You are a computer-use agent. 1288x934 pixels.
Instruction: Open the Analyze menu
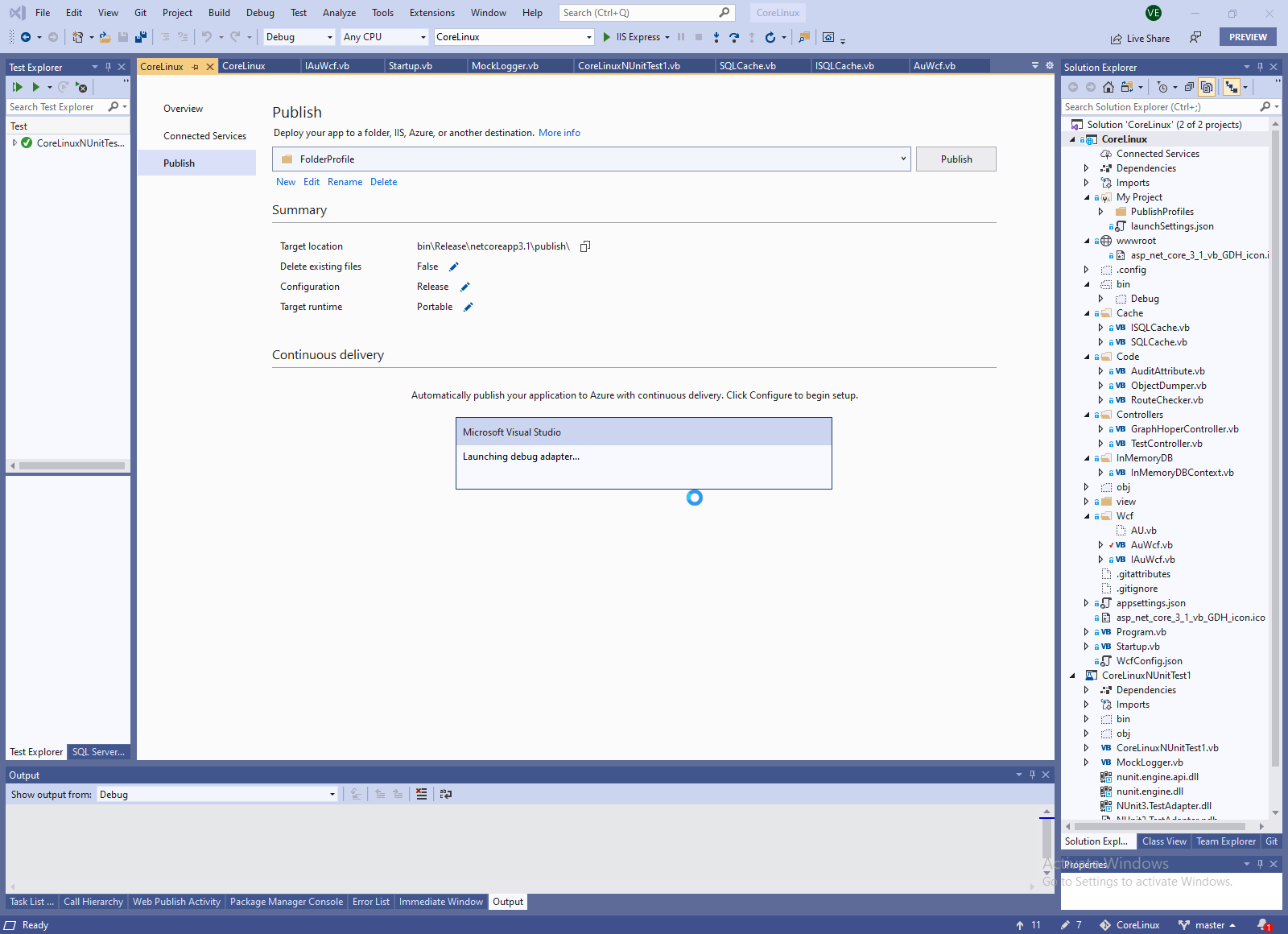point(339,13)
